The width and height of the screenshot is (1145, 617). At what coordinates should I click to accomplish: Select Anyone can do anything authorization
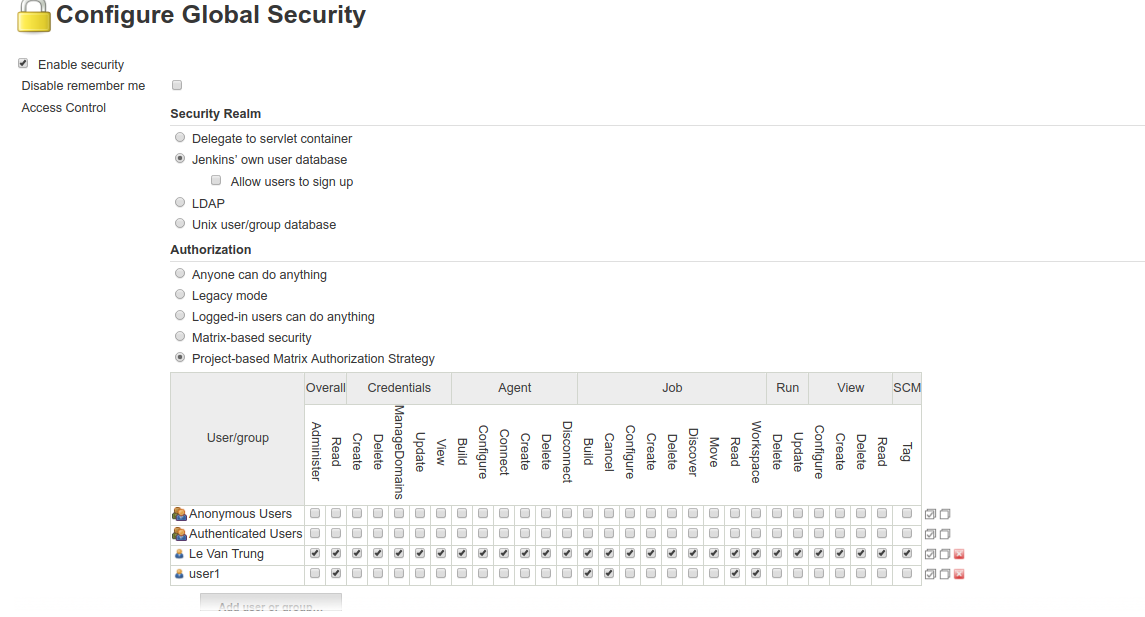click(180, 273)
